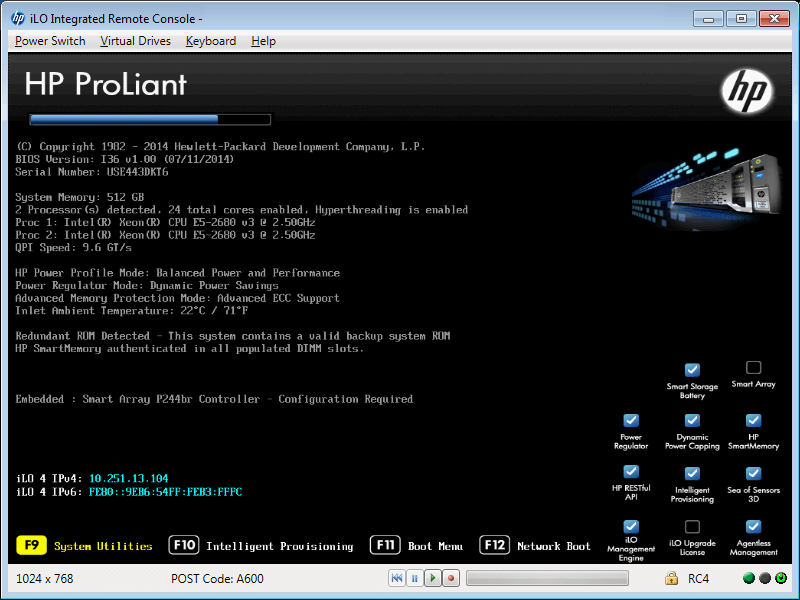This screenshot has width=800, height=600.
Task: Click the first green status LED
Action: pyautogui.click(x=748, y=578)
